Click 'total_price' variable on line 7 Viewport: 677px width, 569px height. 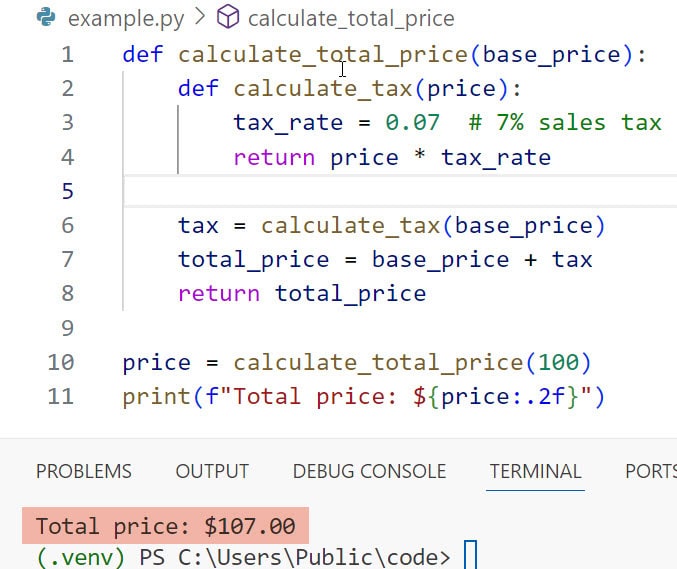(253, 260)
